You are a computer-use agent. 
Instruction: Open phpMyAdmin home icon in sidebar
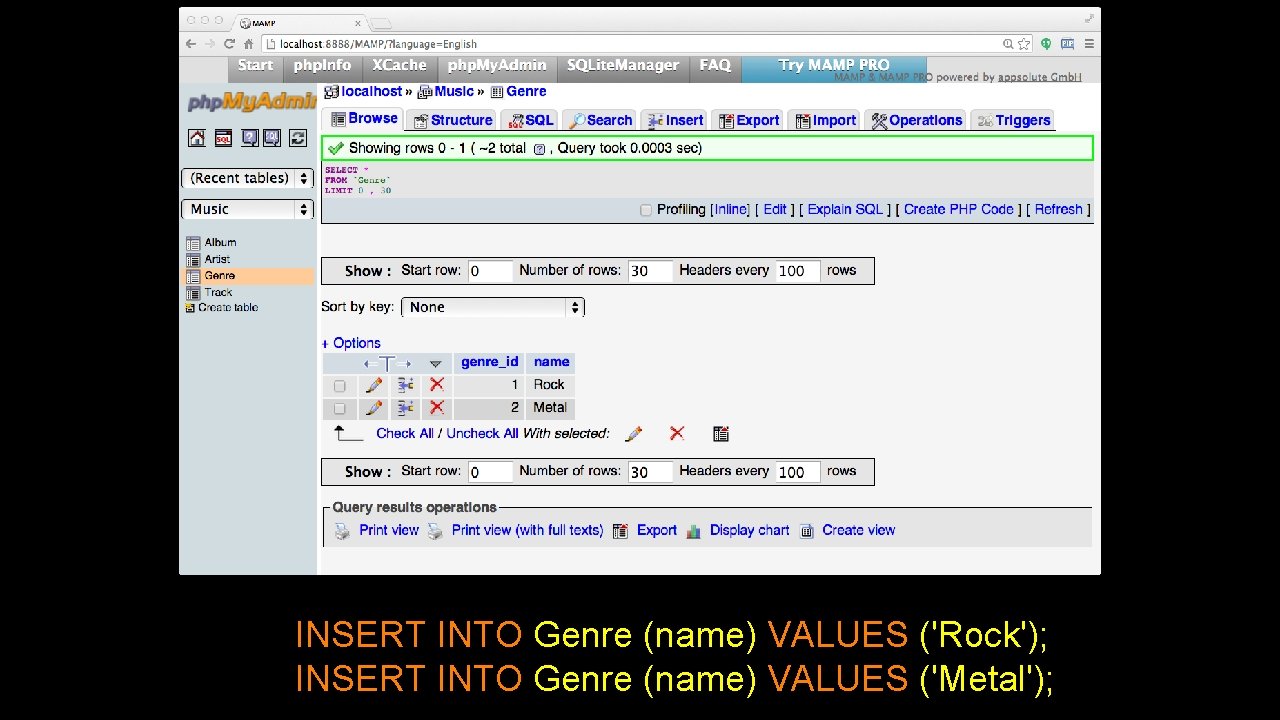(x=197, y=138)
